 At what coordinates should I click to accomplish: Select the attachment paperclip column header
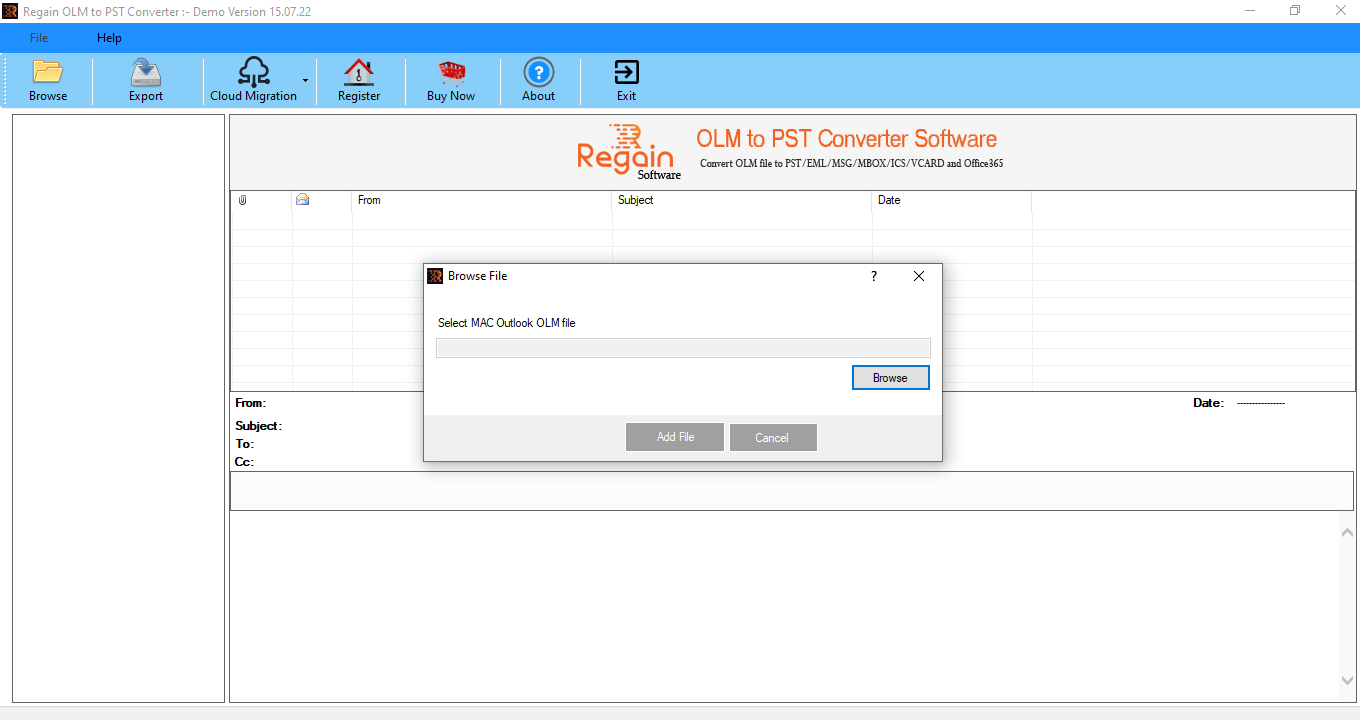[241, 200]
